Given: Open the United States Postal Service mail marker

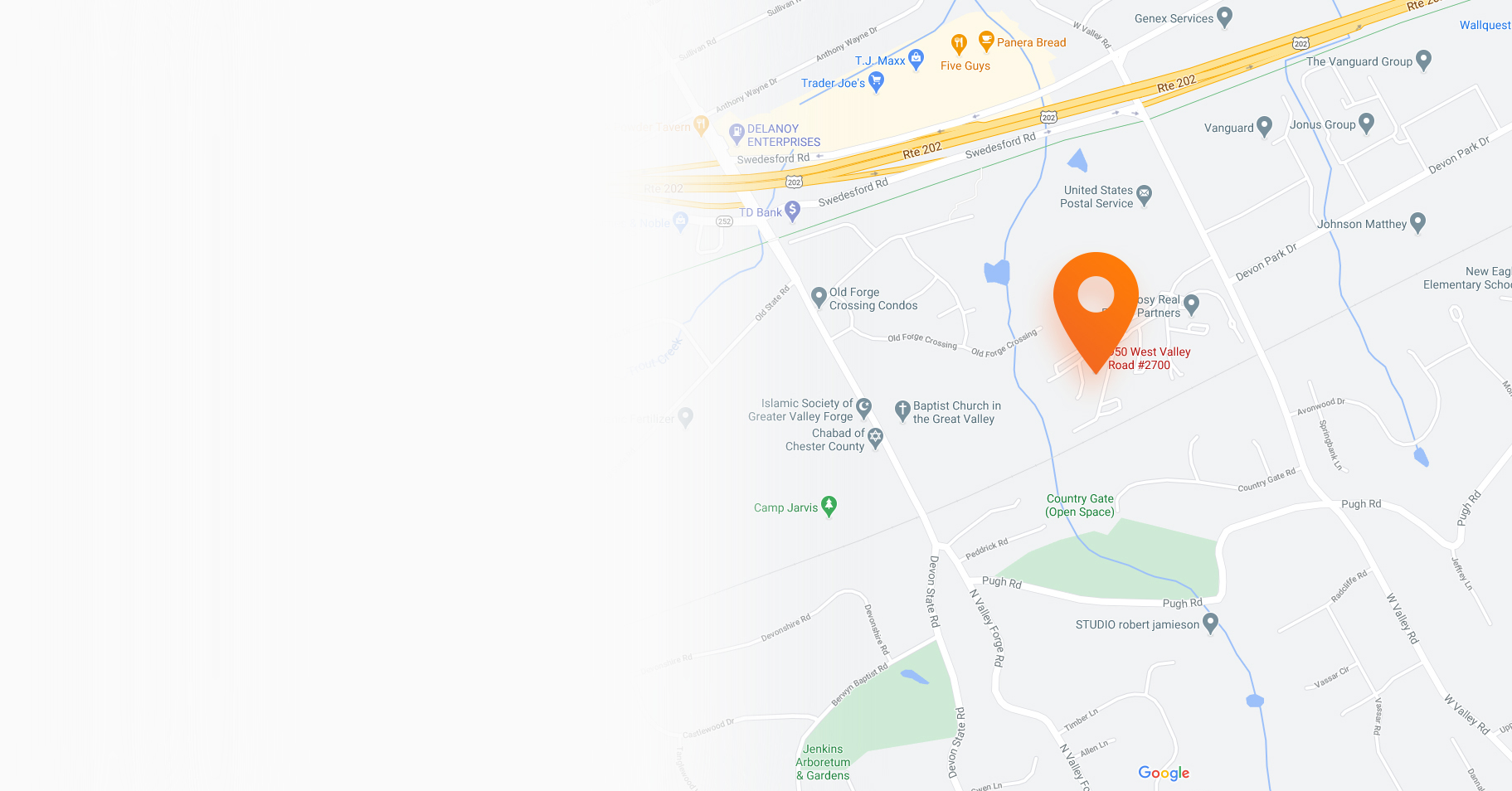Looking at the screenshot, I should pyautogui.click(x=1144, y=195).
